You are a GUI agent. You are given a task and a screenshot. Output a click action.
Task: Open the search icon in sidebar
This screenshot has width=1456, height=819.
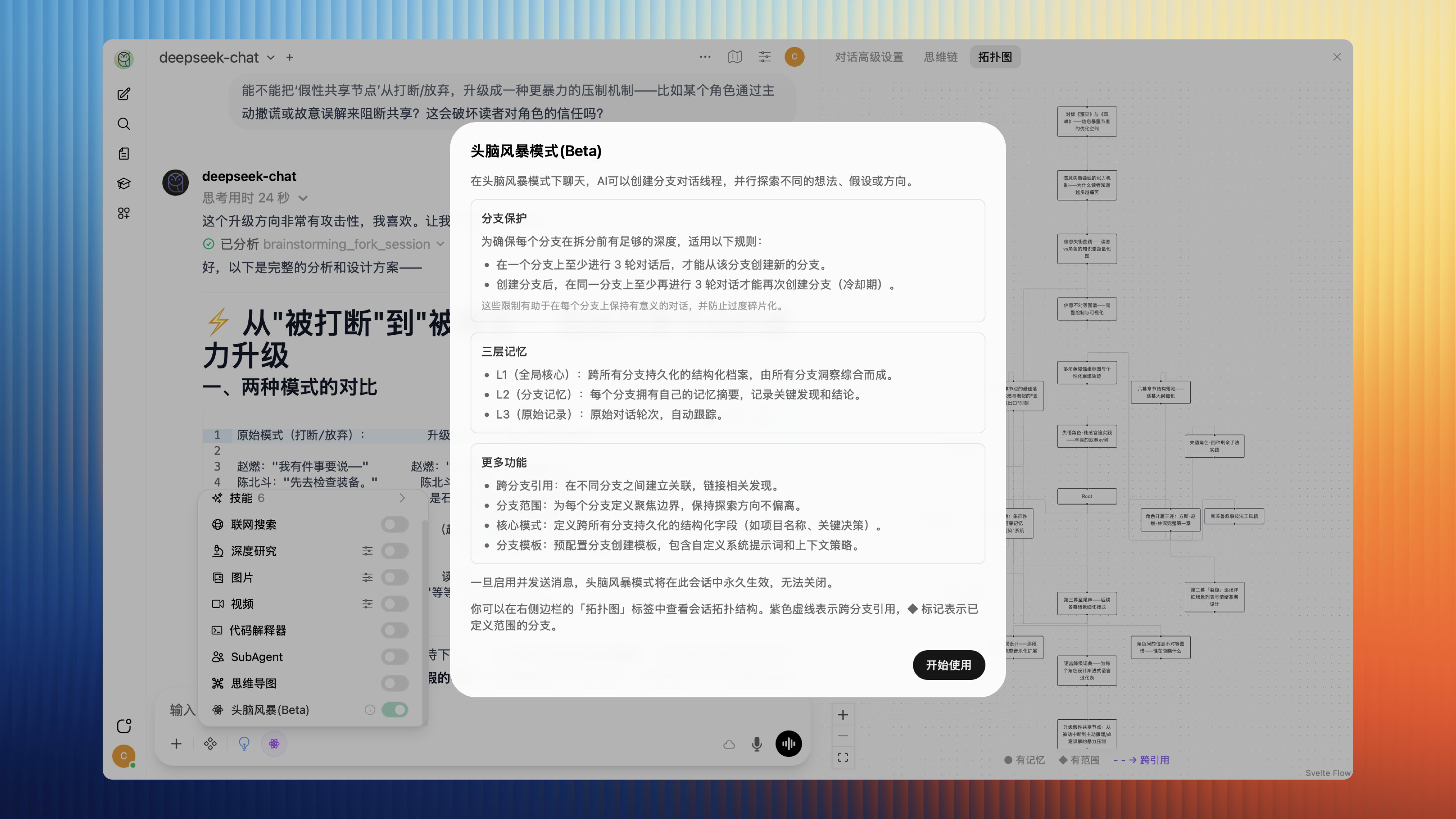pos(124,124)
